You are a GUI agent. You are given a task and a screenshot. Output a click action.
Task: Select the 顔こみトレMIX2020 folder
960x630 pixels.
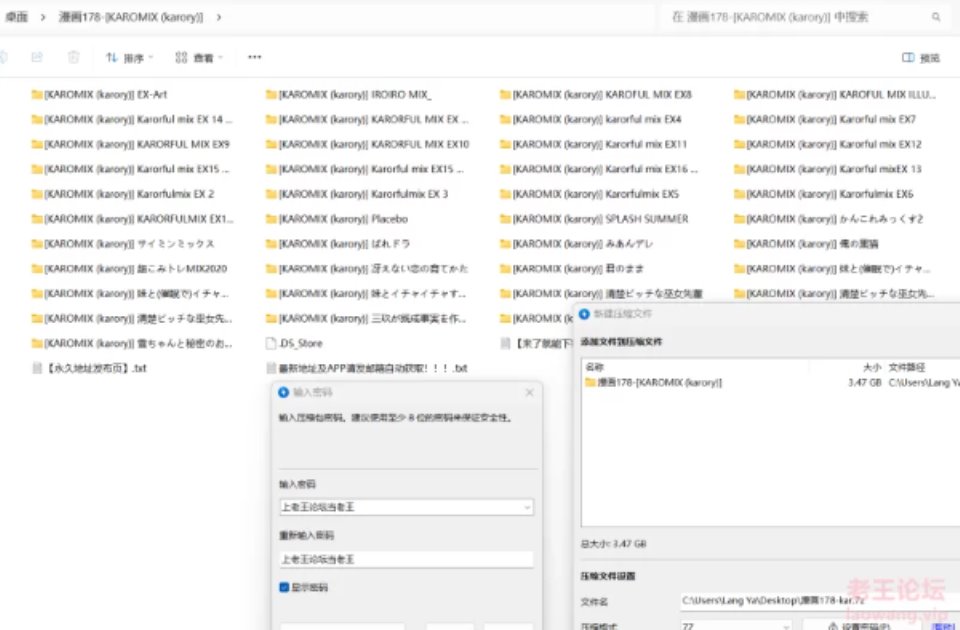[x=129, y=269]
